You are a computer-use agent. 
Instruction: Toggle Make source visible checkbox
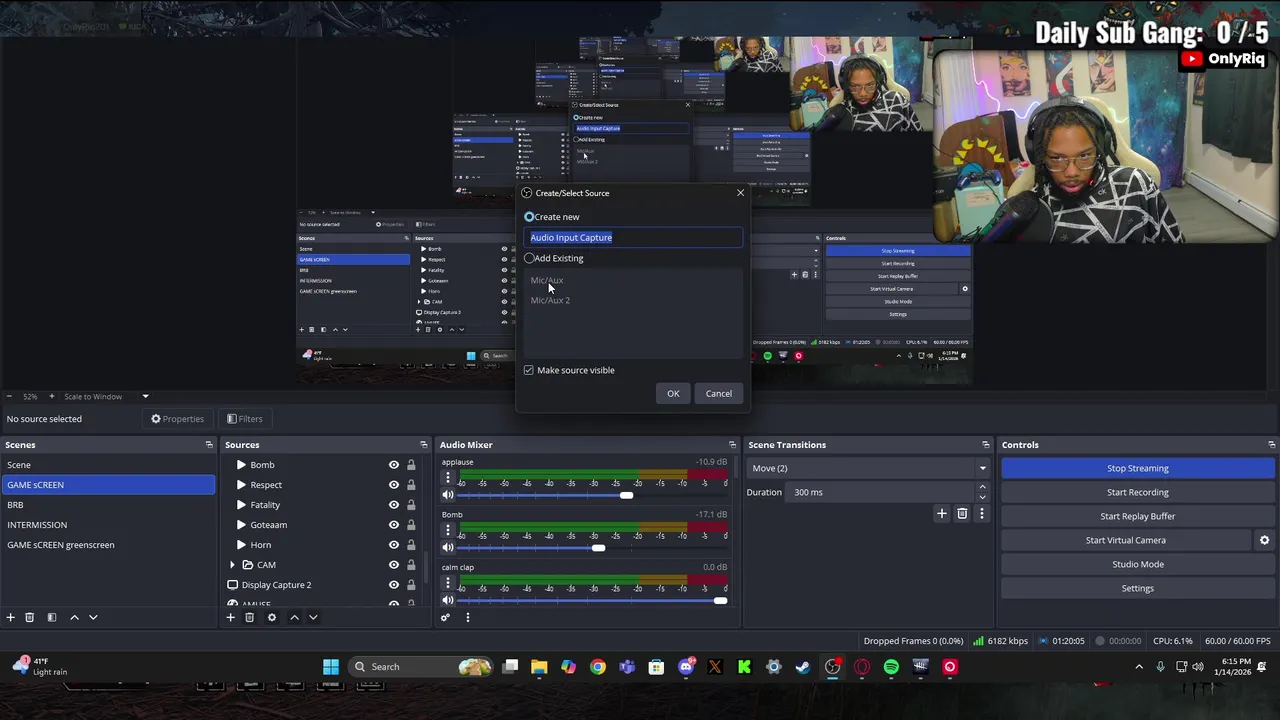click(529, 370)
